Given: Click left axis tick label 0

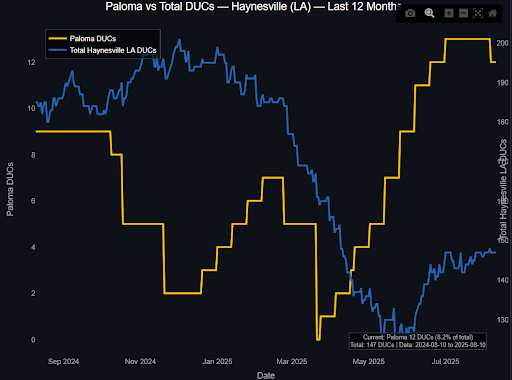Looking at the screenshot, I should (x=33, y=340).
